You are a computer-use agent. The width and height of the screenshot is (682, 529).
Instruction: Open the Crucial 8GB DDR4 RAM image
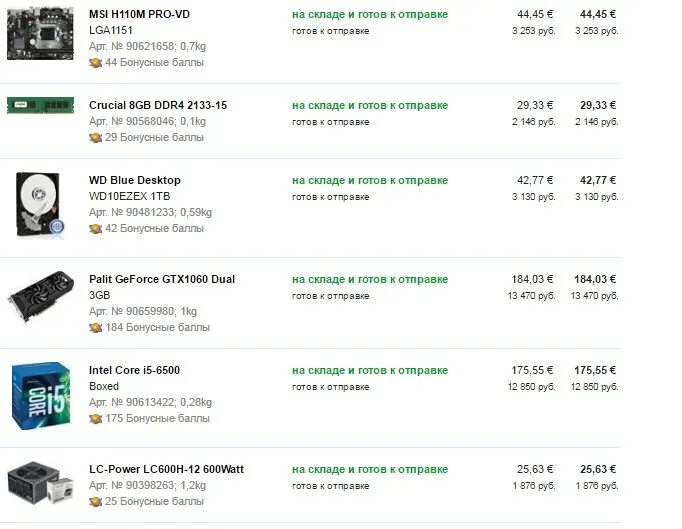[x=40, y=105]
